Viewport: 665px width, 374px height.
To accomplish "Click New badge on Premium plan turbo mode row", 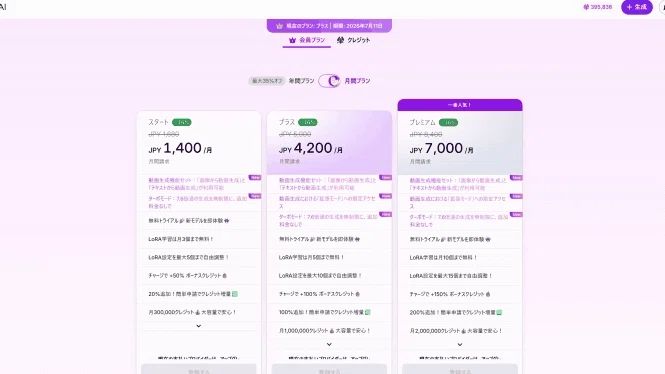I will click(516, 215).
